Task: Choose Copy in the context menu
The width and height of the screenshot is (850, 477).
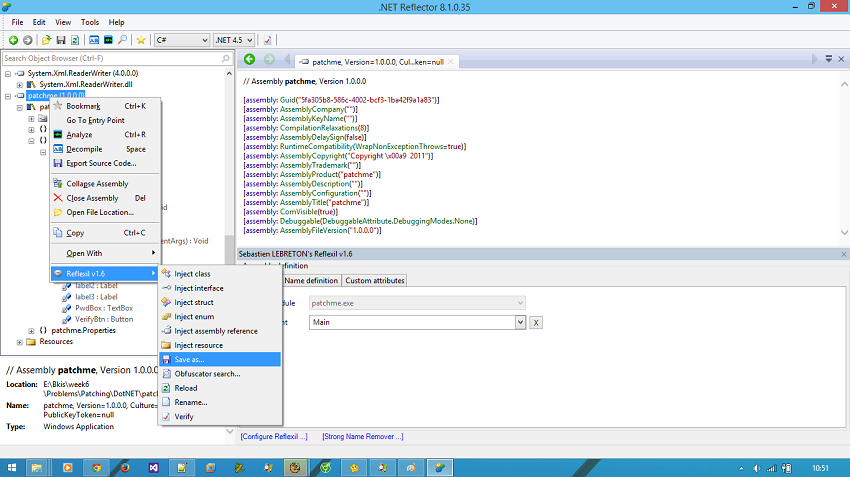Action: coord(106,233)
